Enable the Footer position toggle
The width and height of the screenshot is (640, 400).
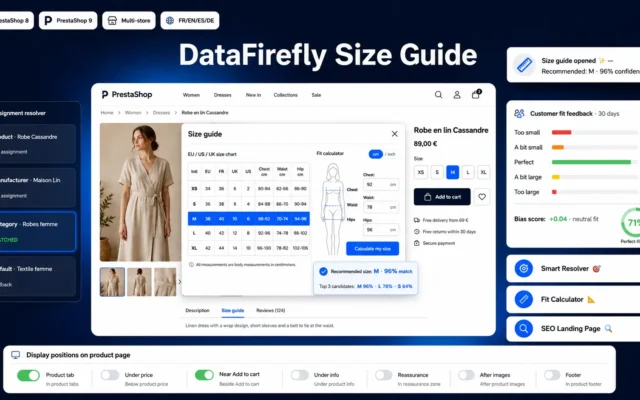pyautogui.click(x=552, y=375)
